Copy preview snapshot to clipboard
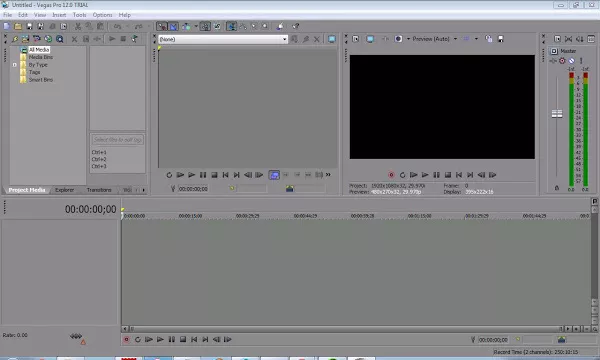 point(489,39)
